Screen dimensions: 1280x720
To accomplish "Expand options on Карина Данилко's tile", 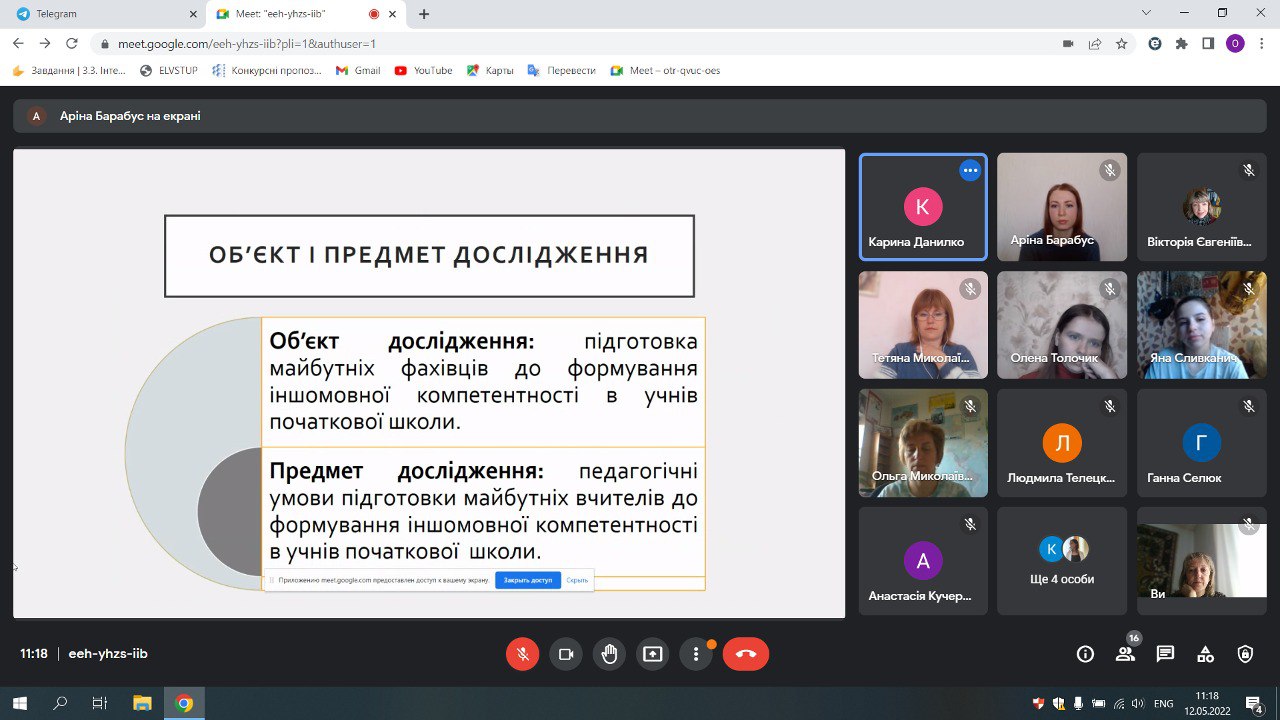I will coord(969,170).
